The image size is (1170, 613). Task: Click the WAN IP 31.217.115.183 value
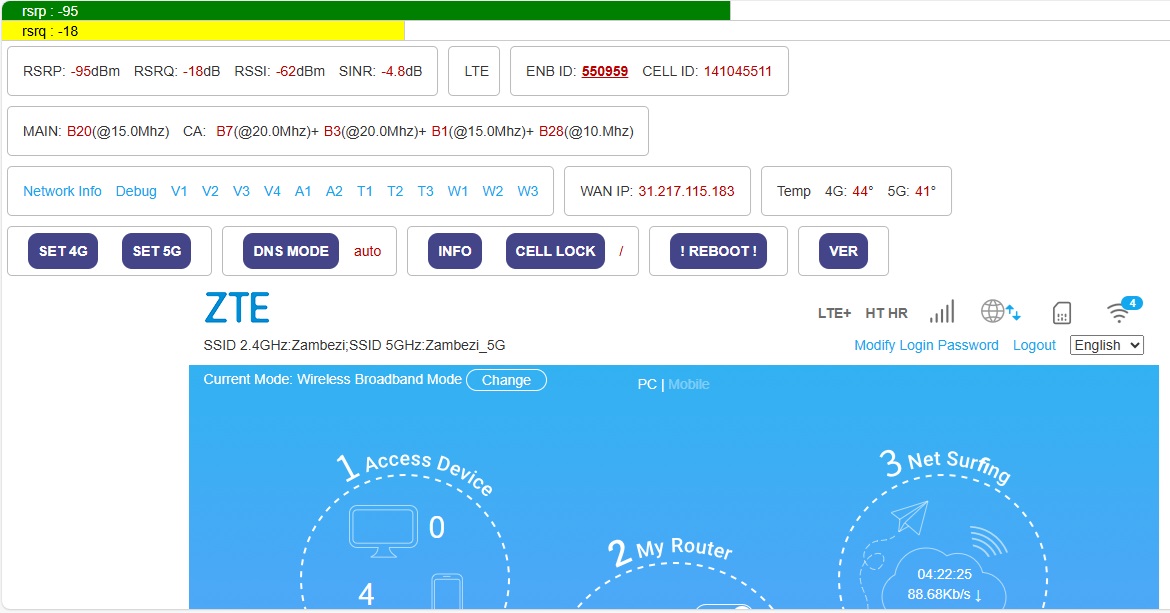pos(686,191)
